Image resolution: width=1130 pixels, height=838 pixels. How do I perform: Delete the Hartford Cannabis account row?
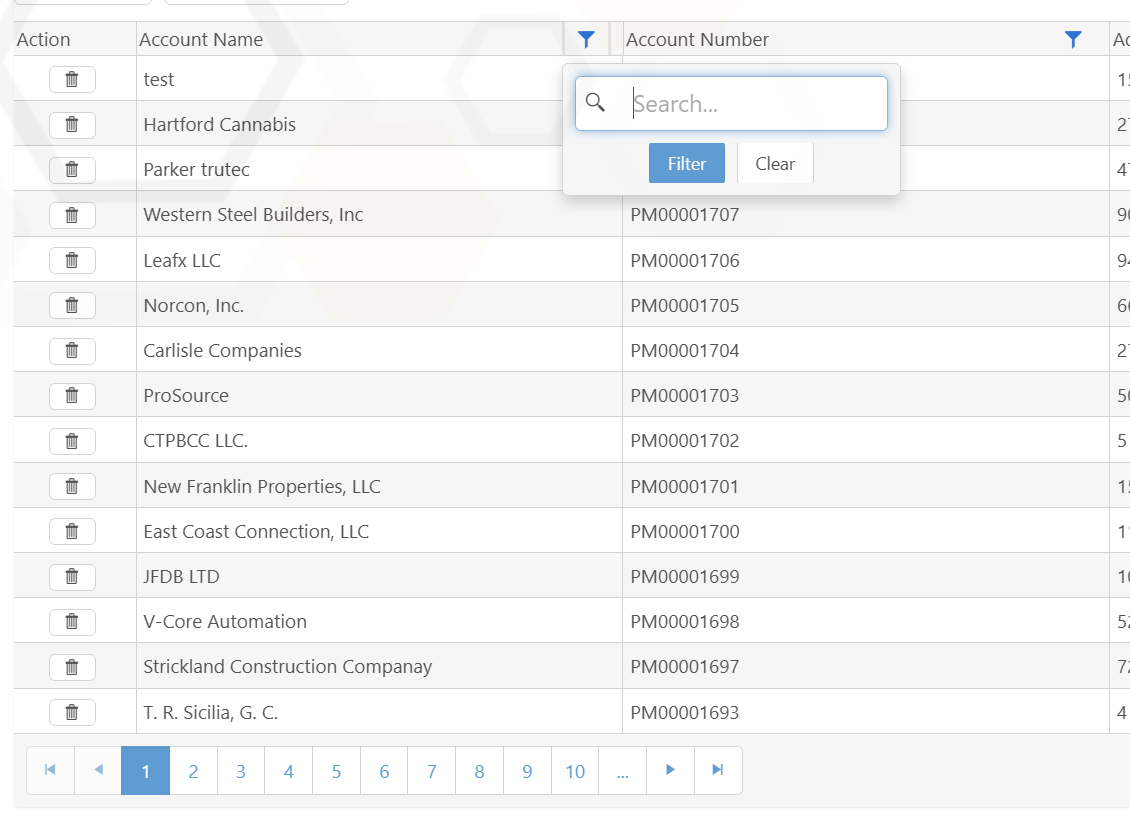(72, 125)
